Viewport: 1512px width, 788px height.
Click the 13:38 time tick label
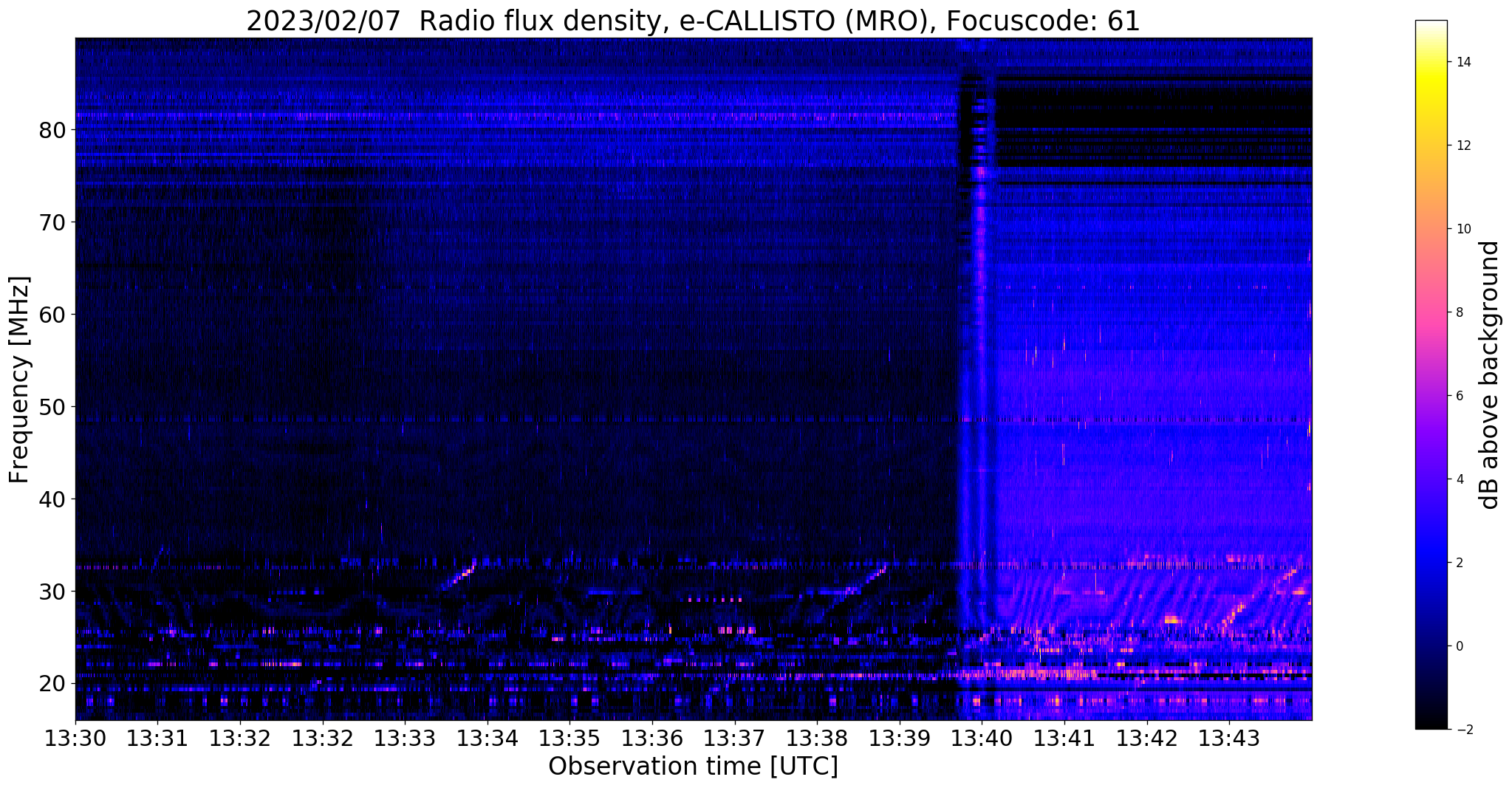817,738
